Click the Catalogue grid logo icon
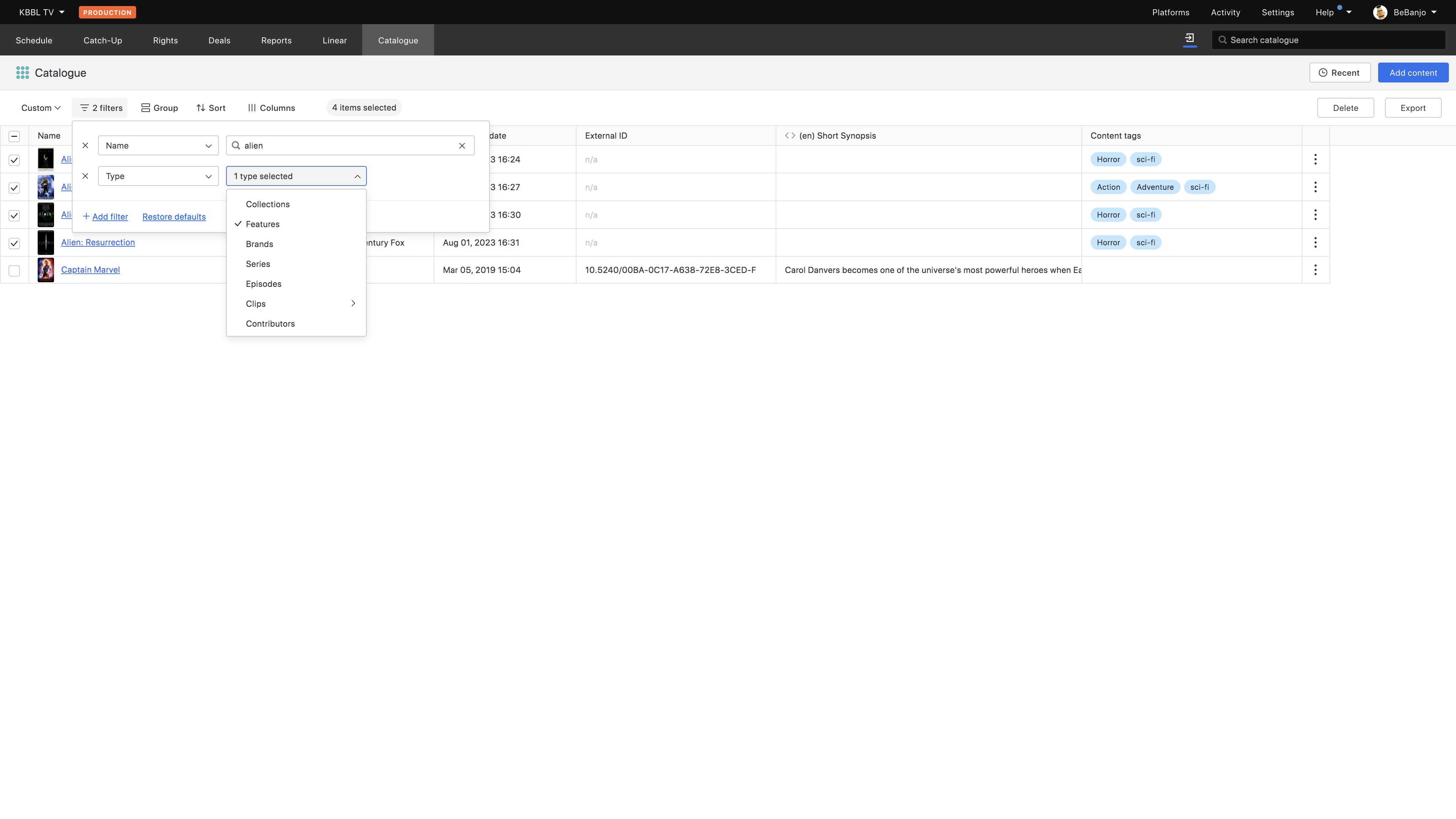The image size is (1456, 819). click(23, 73)
